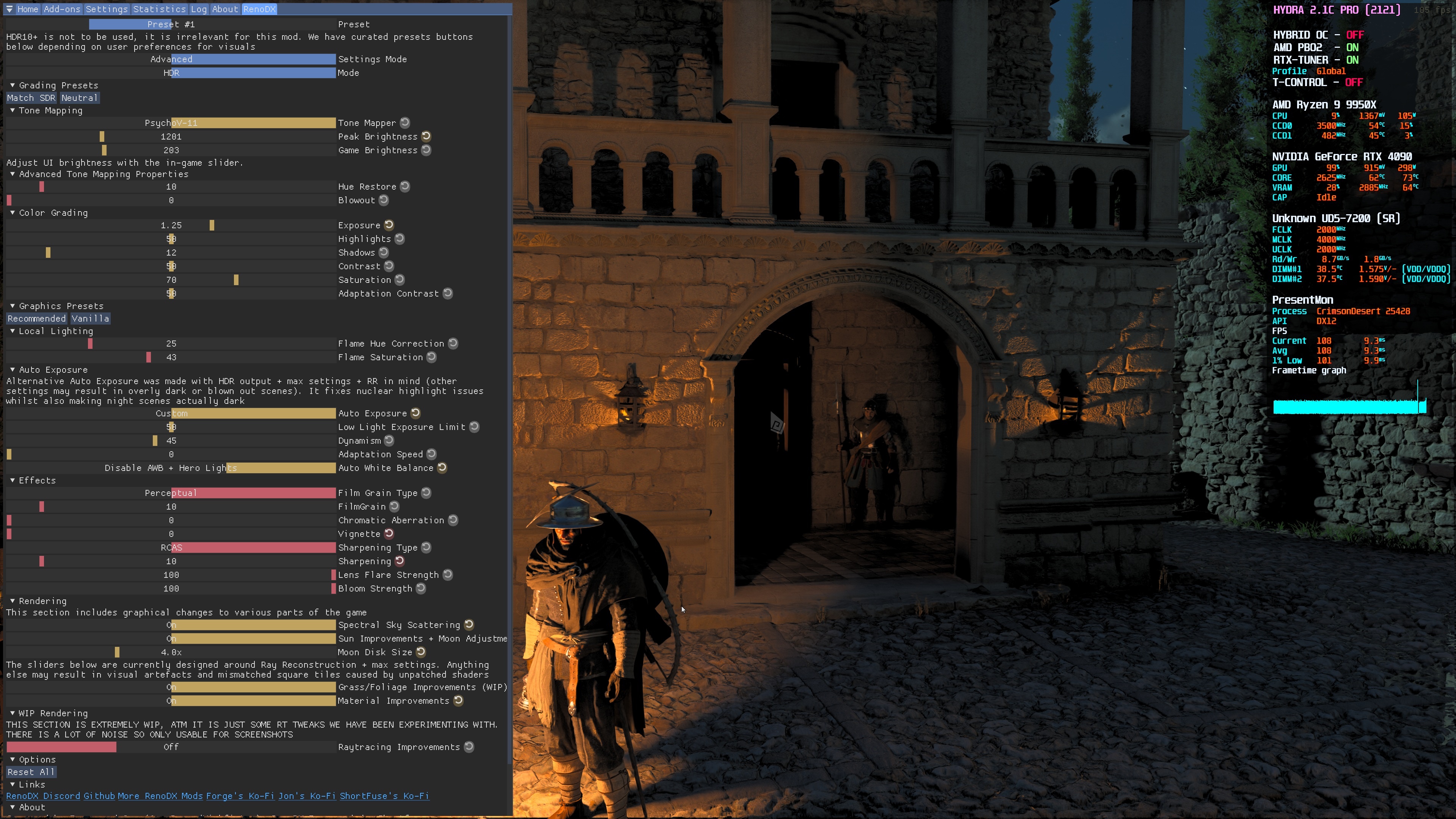1456x819 pixels.
Task: Reset Bloom Strength value
Action: pyautogui.click(x=420, y=588)
